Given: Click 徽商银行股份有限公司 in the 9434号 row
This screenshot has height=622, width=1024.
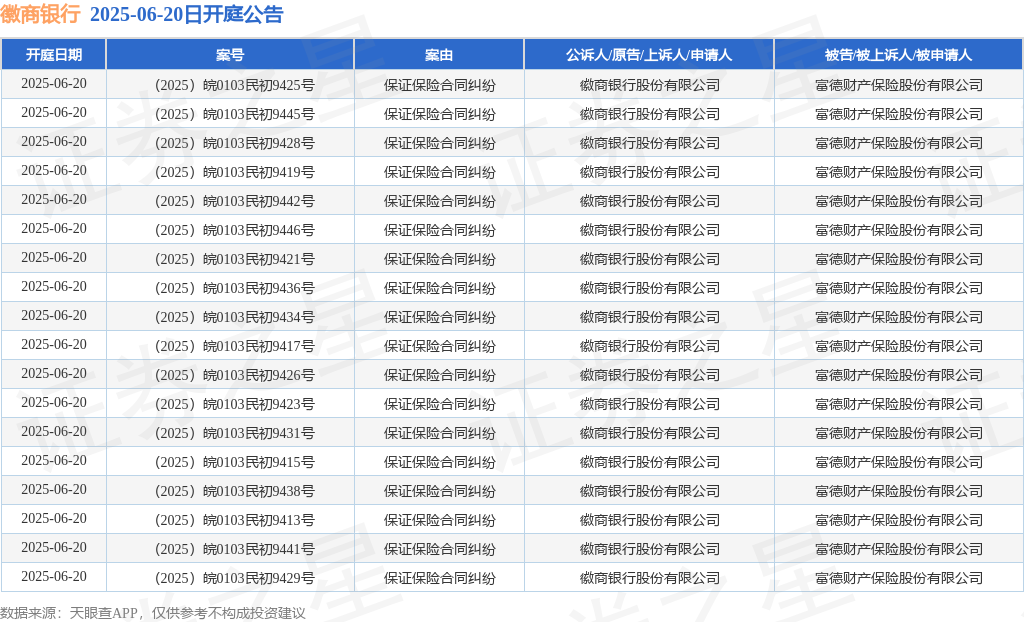Looking at the screenshot, I should coord(650,318).
